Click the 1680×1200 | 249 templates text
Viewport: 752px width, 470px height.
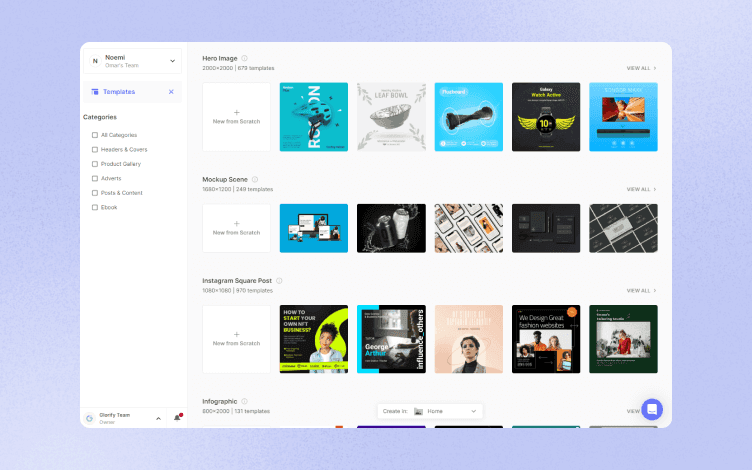[238, 189]
